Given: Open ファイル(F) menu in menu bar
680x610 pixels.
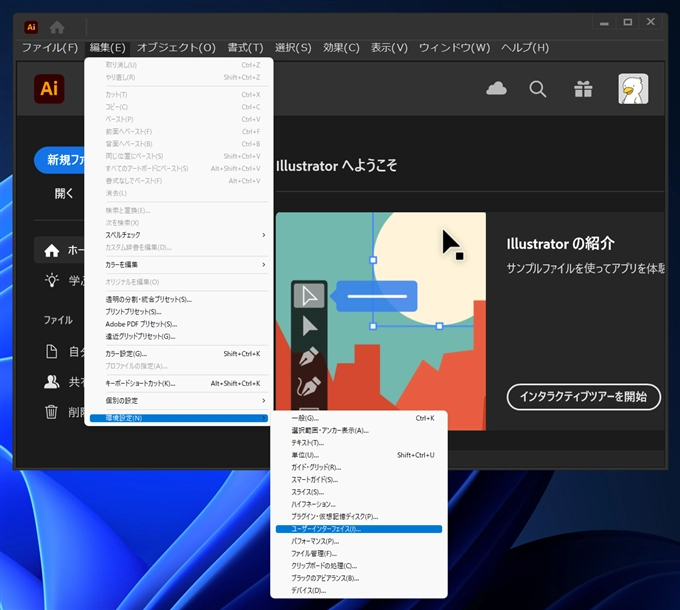Looking at the screenshot, I should [x=50, y=48].
